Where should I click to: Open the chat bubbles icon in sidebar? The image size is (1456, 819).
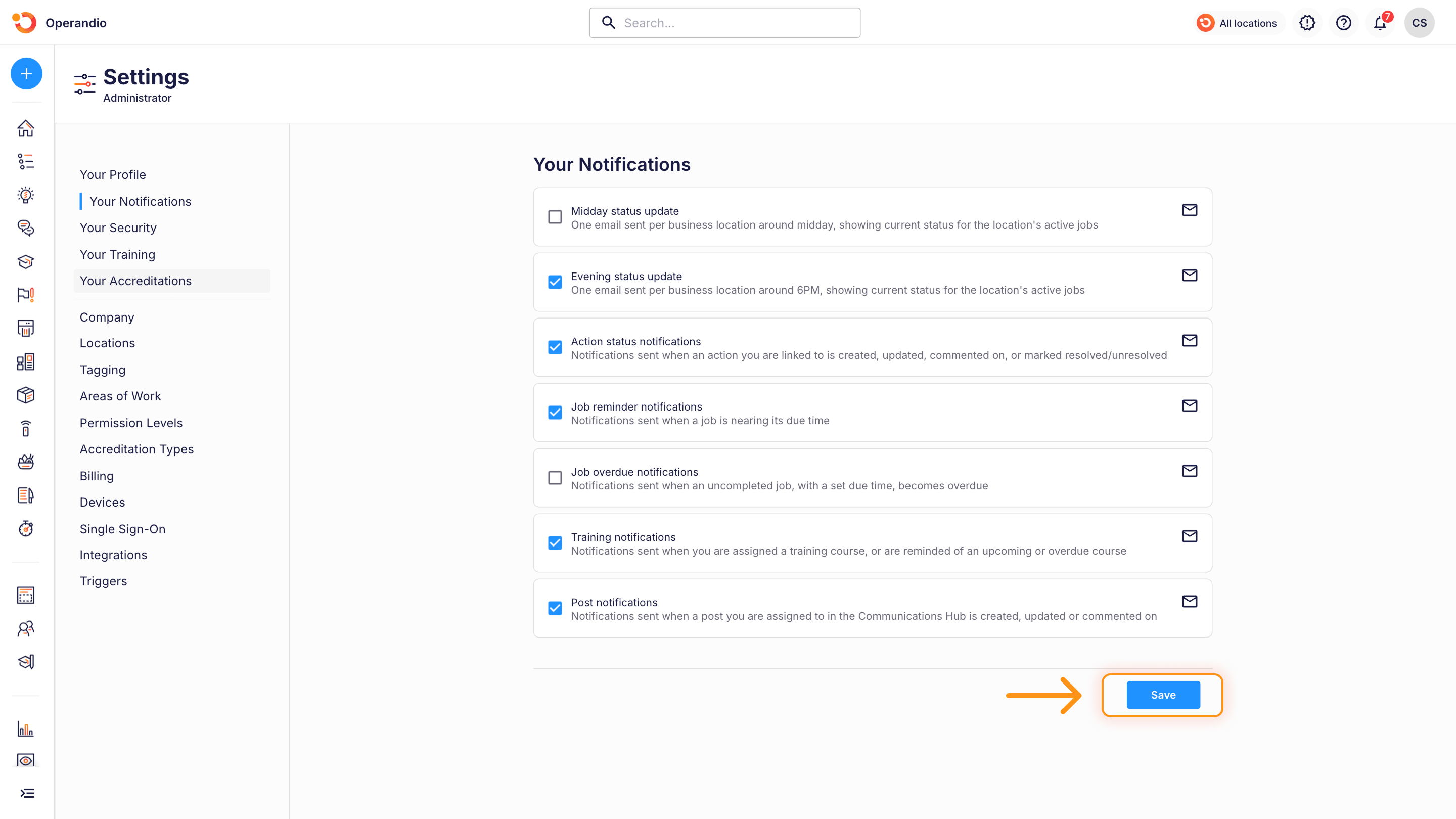[26, 229]
